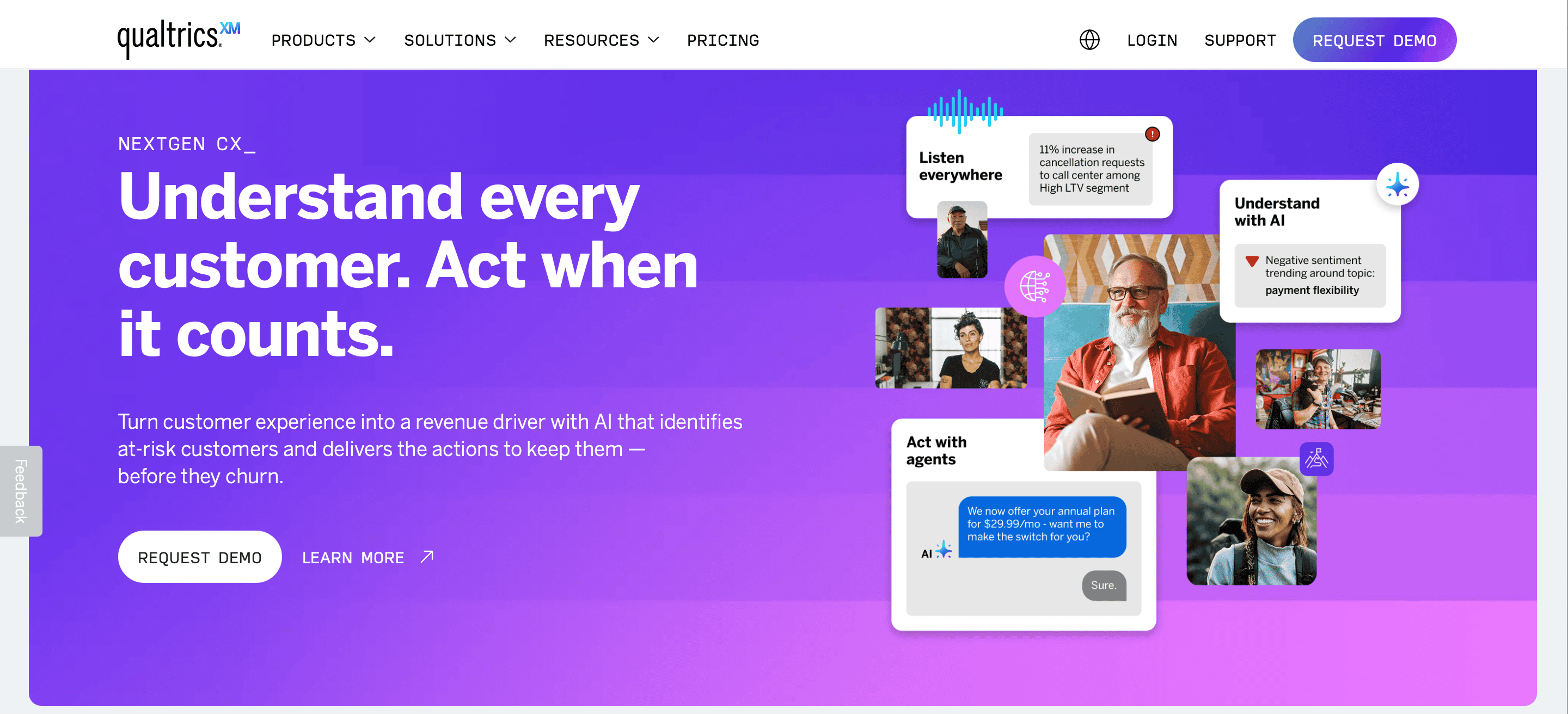Click the AI sparkle icon on Understand card

click(x=1397, y=184)
